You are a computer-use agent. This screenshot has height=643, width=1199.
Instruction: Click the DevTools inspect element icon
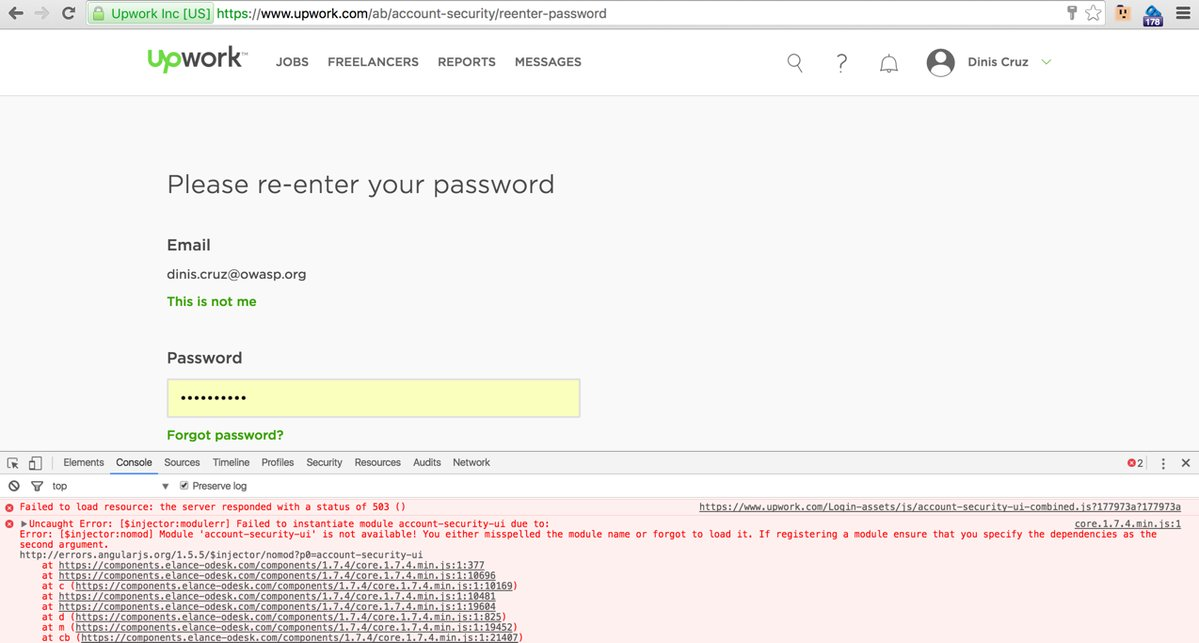tap(13, 463)
